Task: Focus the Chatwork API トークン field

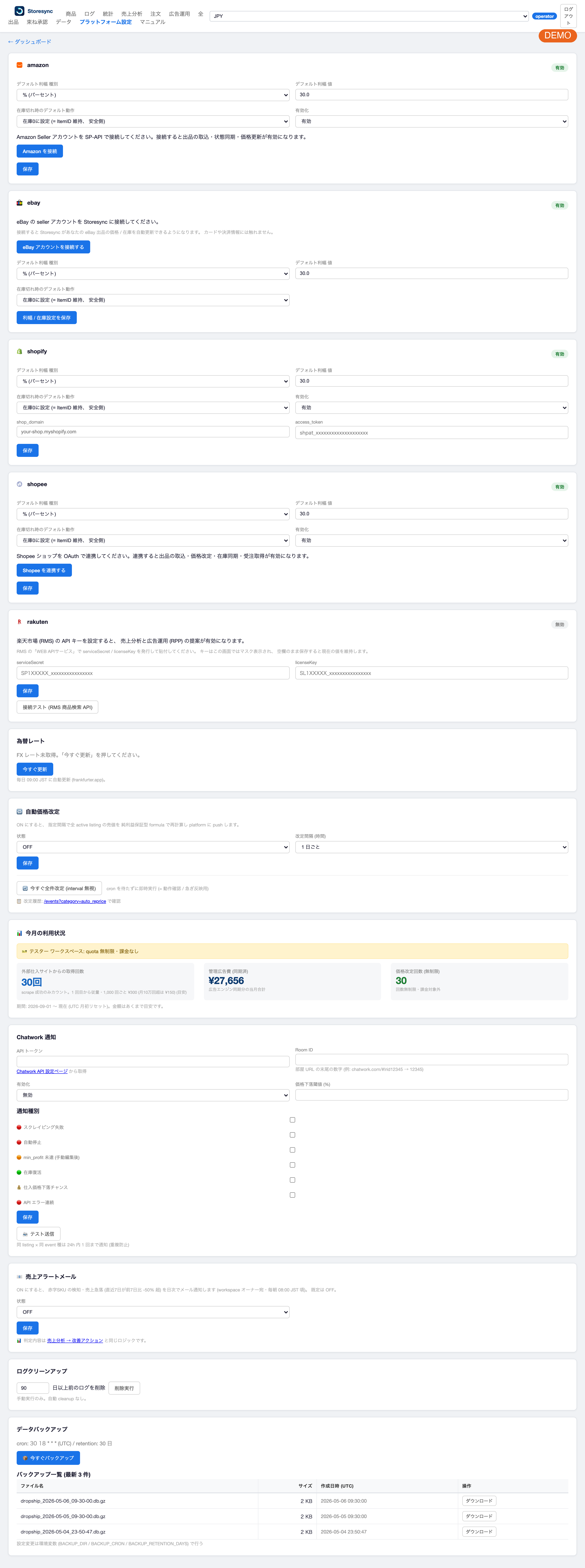Action: pyautogui.click(x=153, y=1062)
